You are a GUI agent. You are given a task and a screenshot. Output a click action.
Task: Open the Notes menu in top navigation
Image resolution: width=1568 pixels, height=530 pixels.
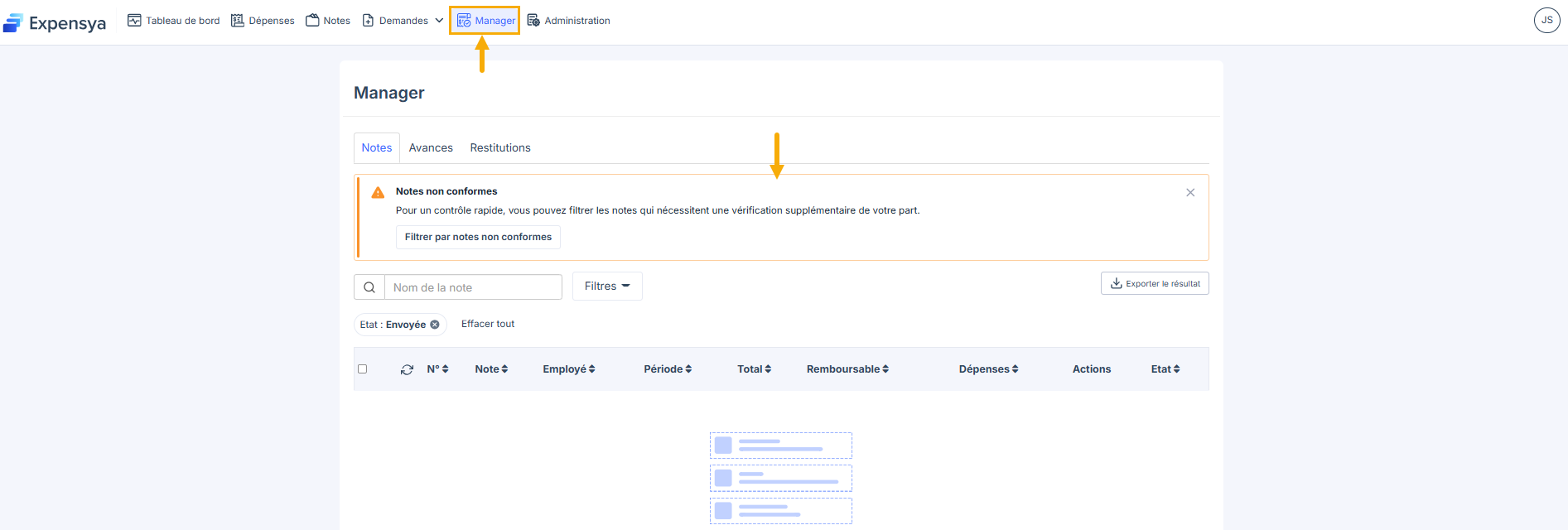click(328, 21)
